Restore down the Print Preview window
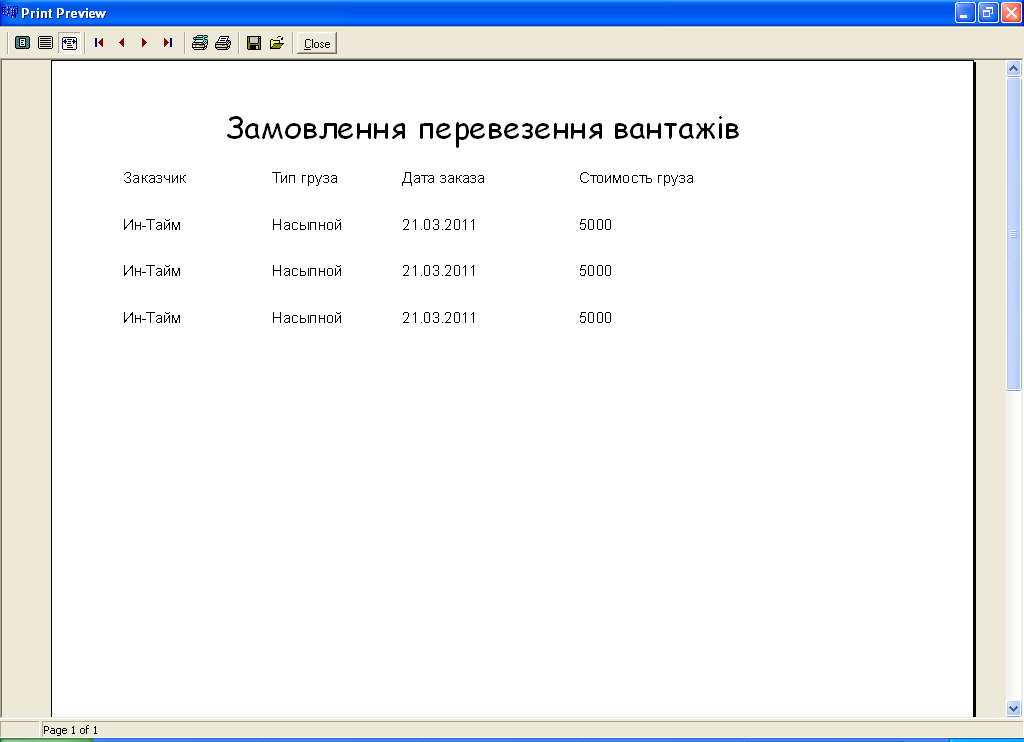The image size is (1024, 742). [x=988, y=12]
